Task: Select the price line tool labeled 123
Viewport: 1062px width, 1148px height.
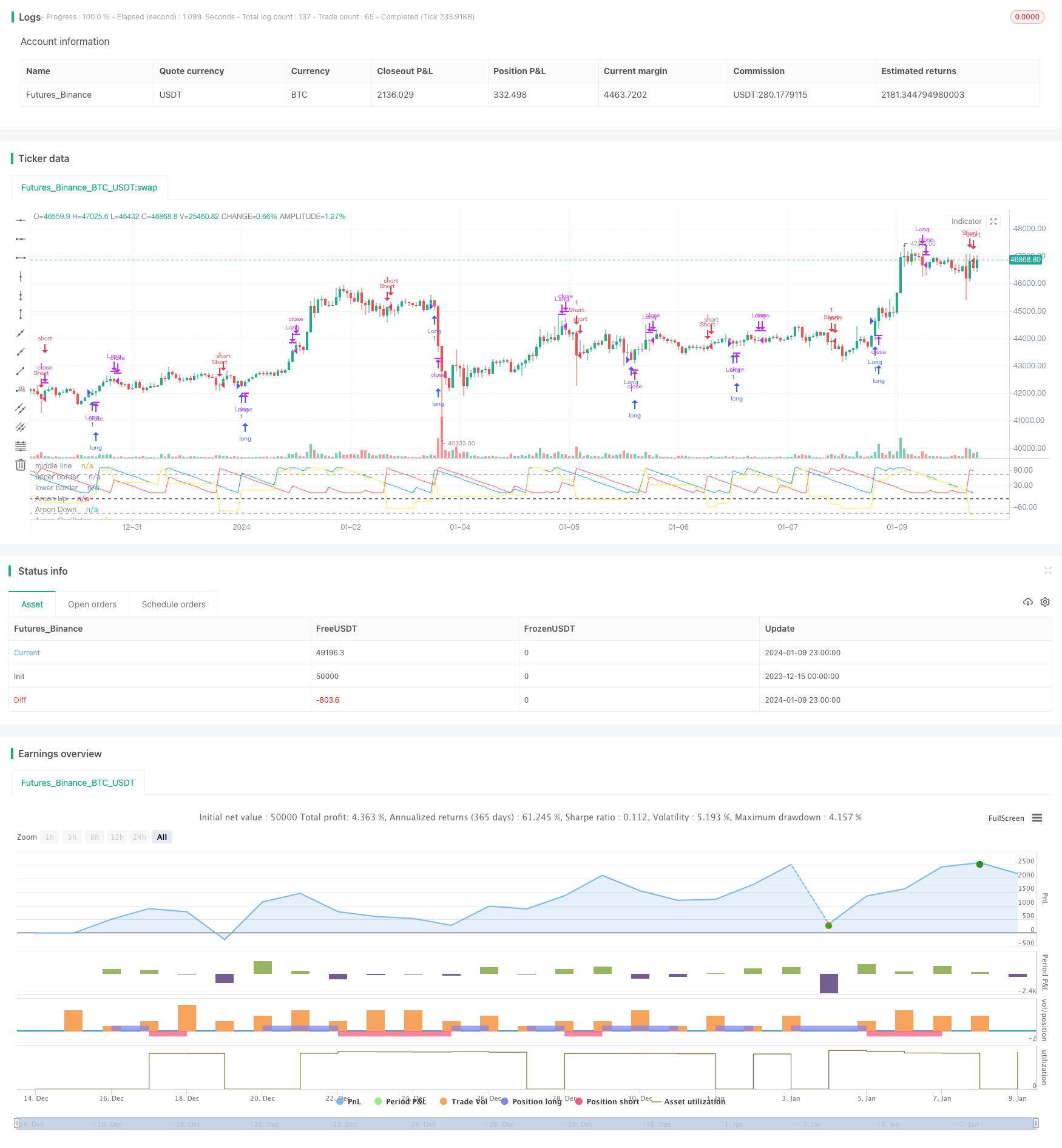Action: pos(21,390)
